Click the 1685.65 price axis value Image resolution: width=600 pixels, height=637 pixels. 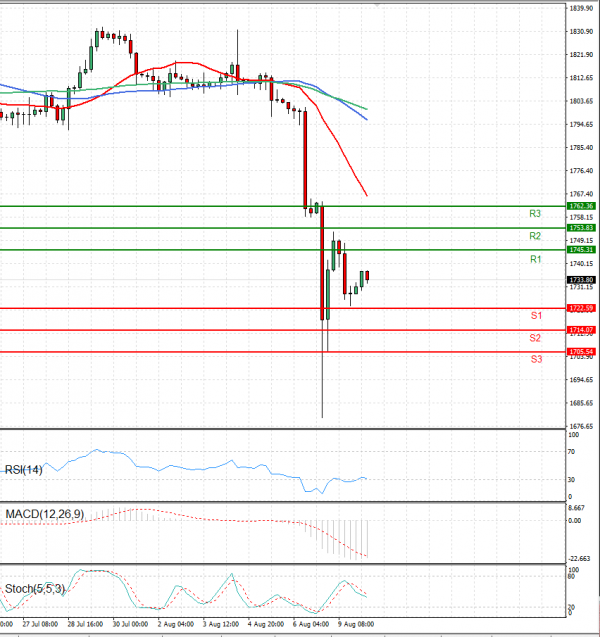pyautogui.click(x=581, y=403)
